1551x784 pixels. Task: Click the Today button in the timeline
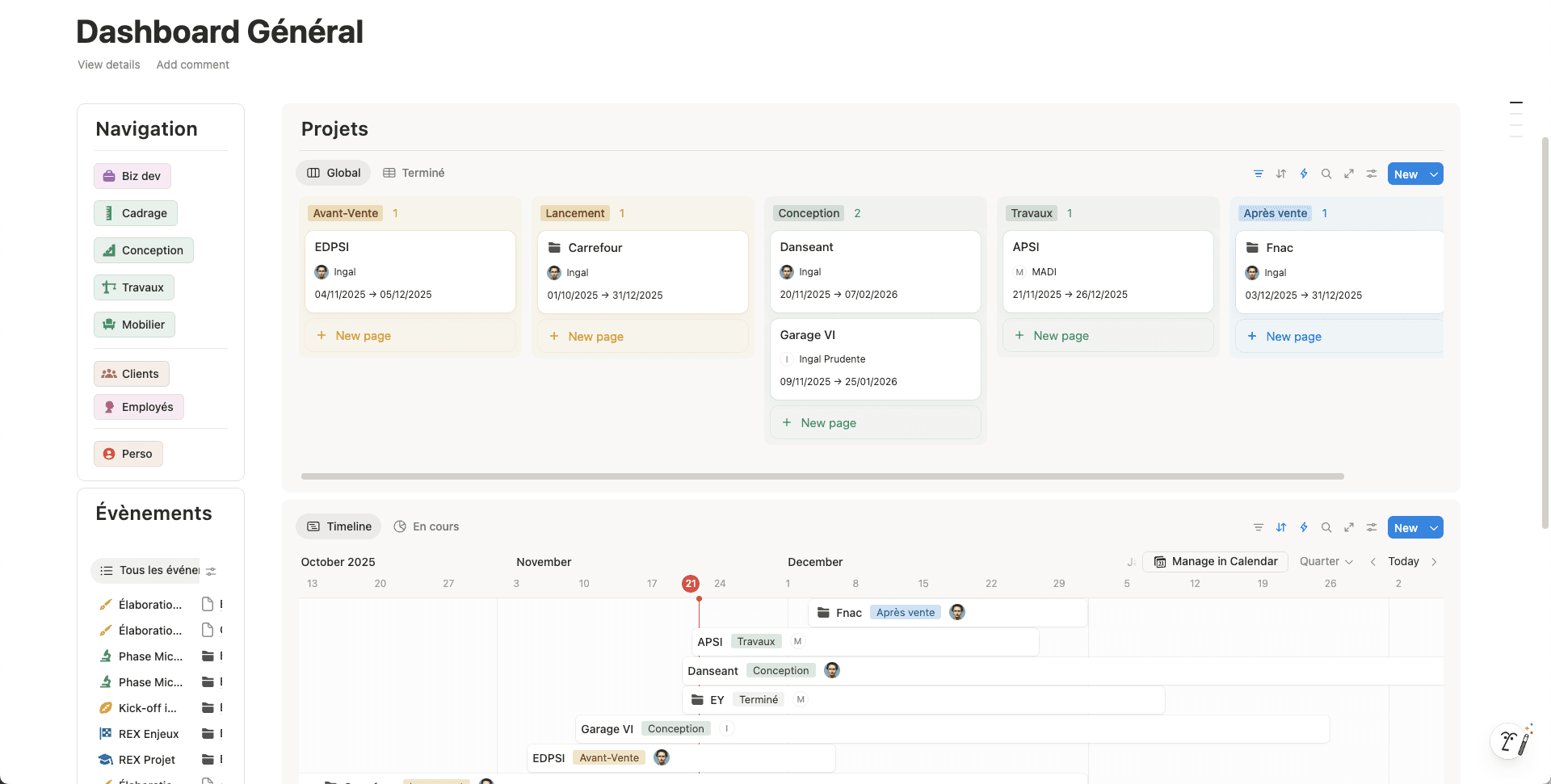coord(1403,561)
